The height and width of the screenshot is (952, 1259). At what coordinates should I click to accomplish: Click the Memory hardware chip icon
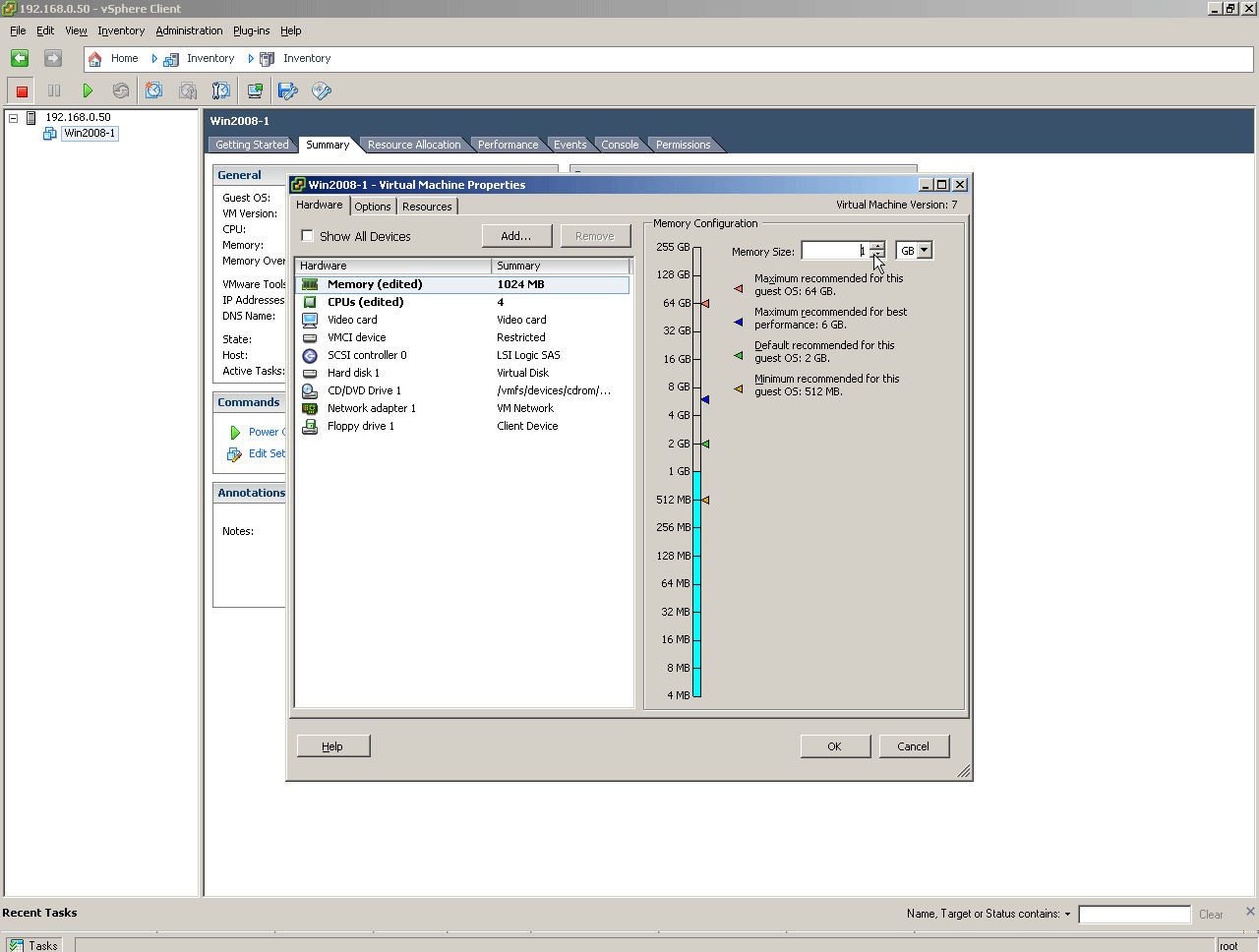(x=310, y=284)
